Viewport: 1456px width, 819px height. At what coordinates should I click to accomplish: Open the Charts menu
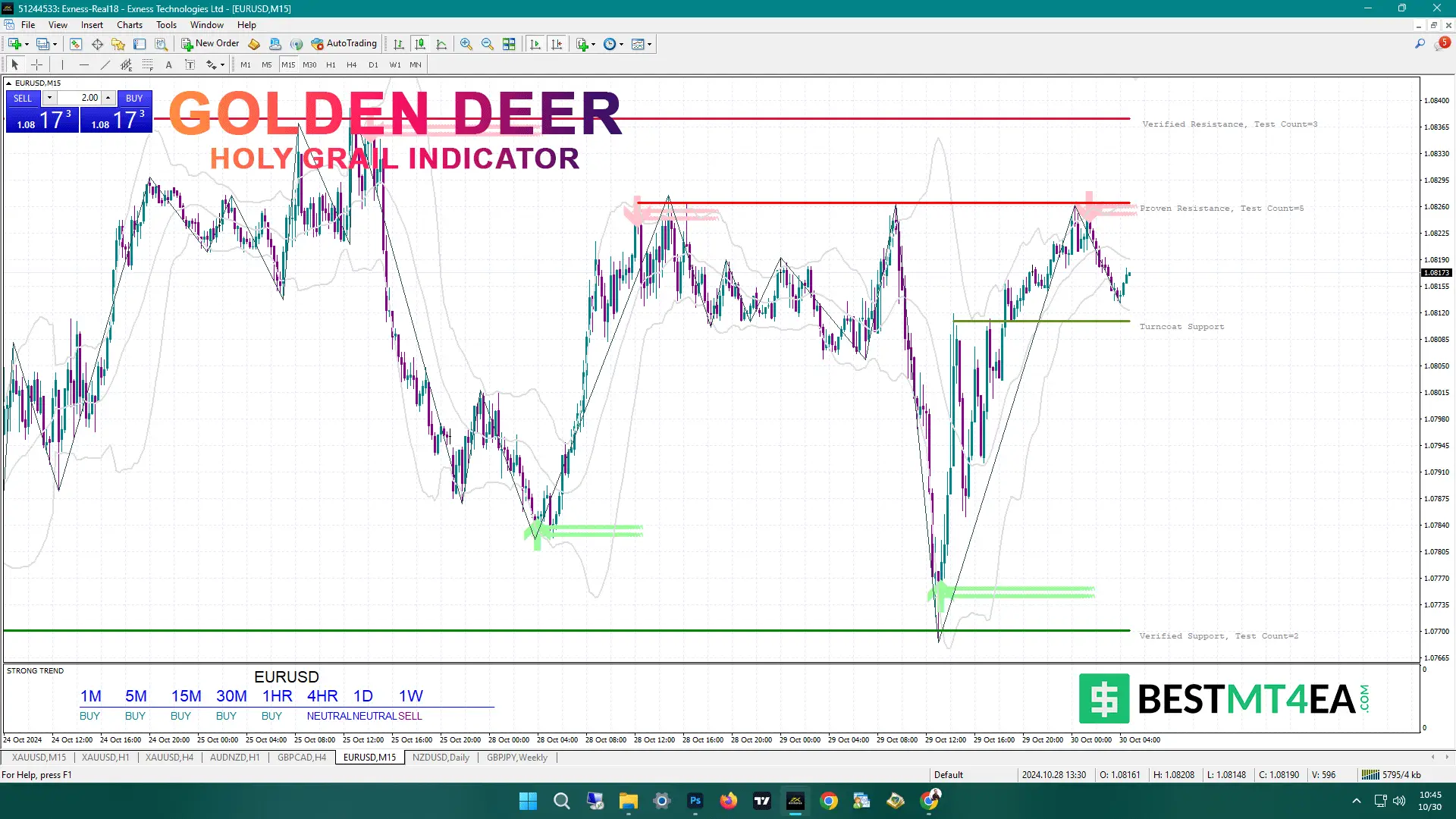click(x=129, y=24)
